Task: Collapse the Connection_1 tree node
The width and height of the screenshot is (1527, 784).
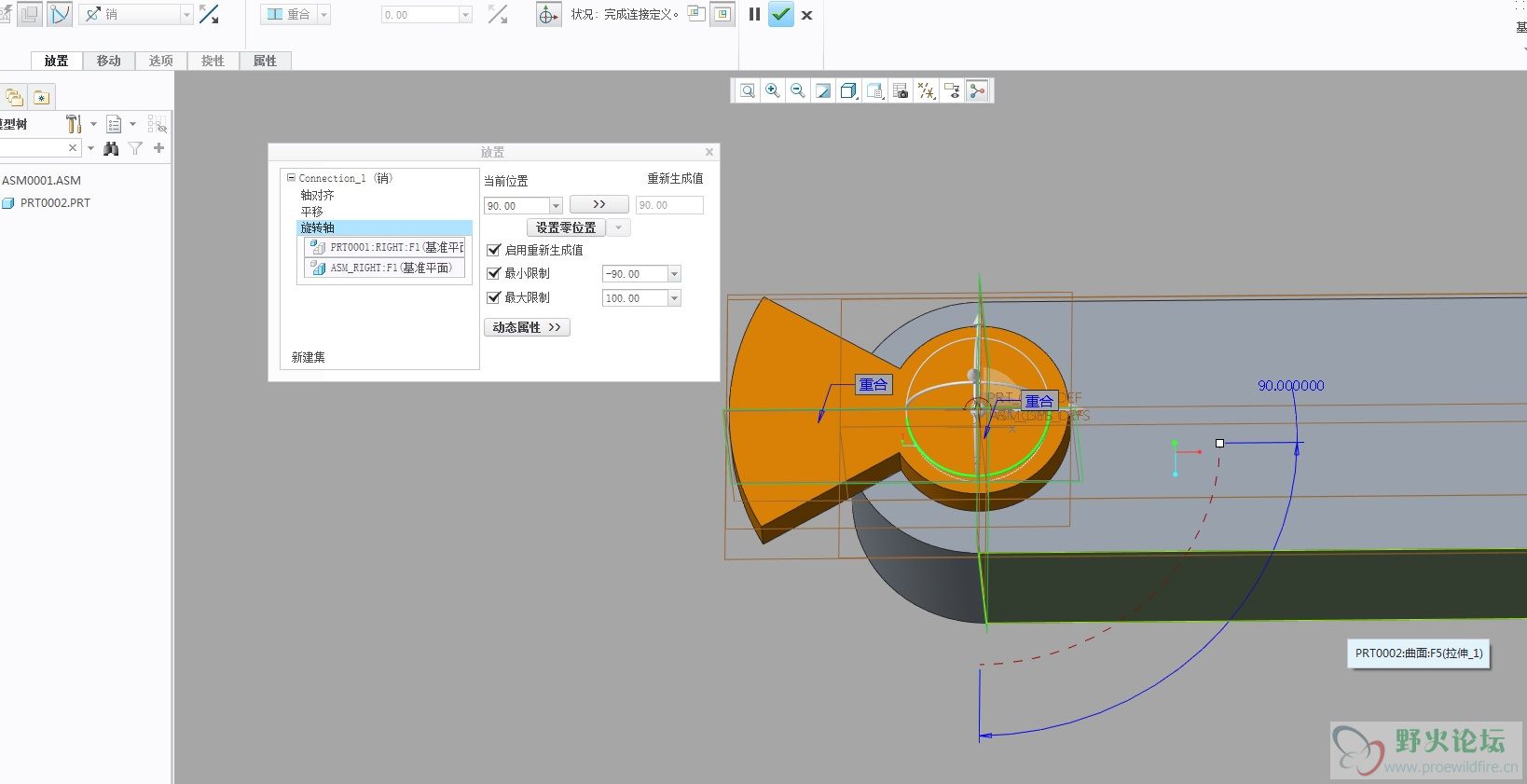Action: coord(291,177)
